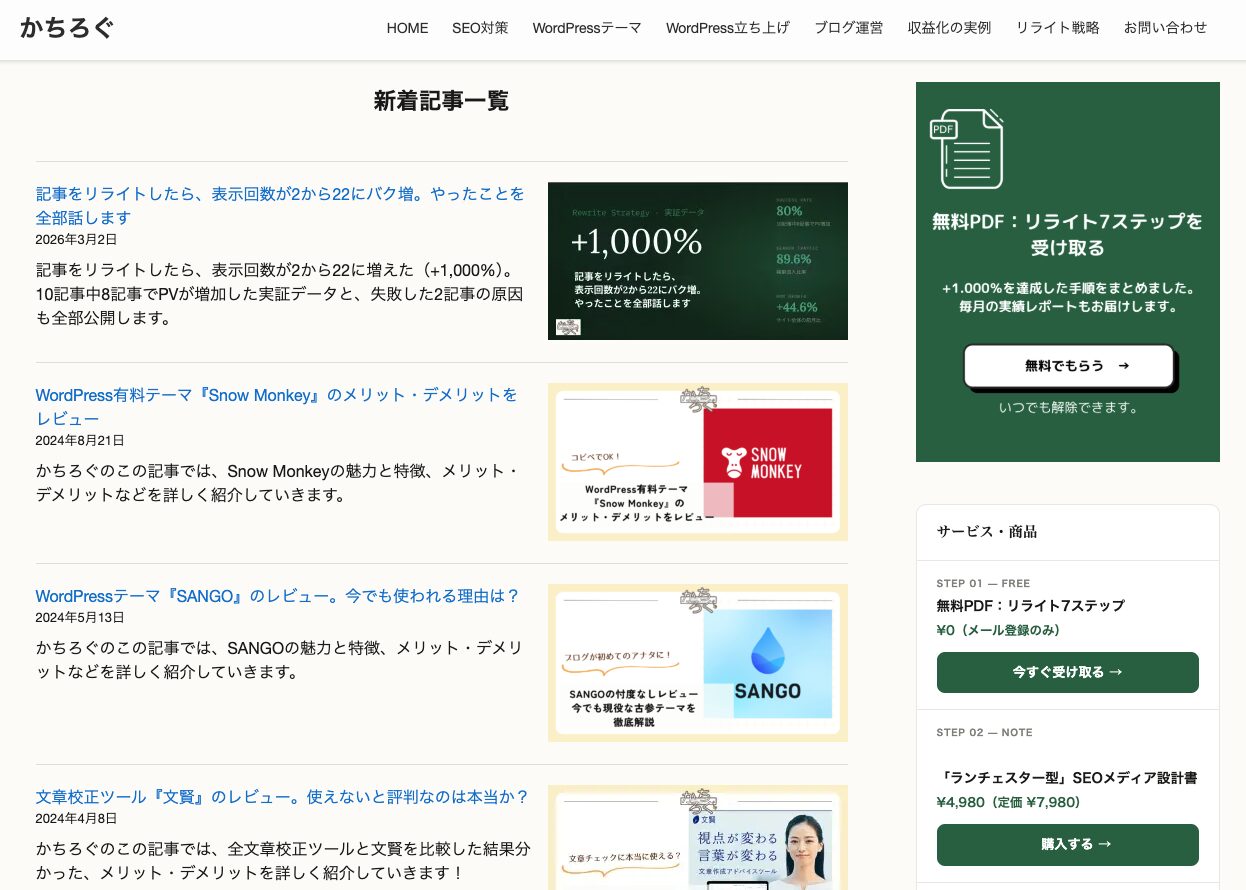Screen dimensions: 1246x890
Task: Click the 購入する button for the SEO設計書
Action: click(x=1067, y=844)
